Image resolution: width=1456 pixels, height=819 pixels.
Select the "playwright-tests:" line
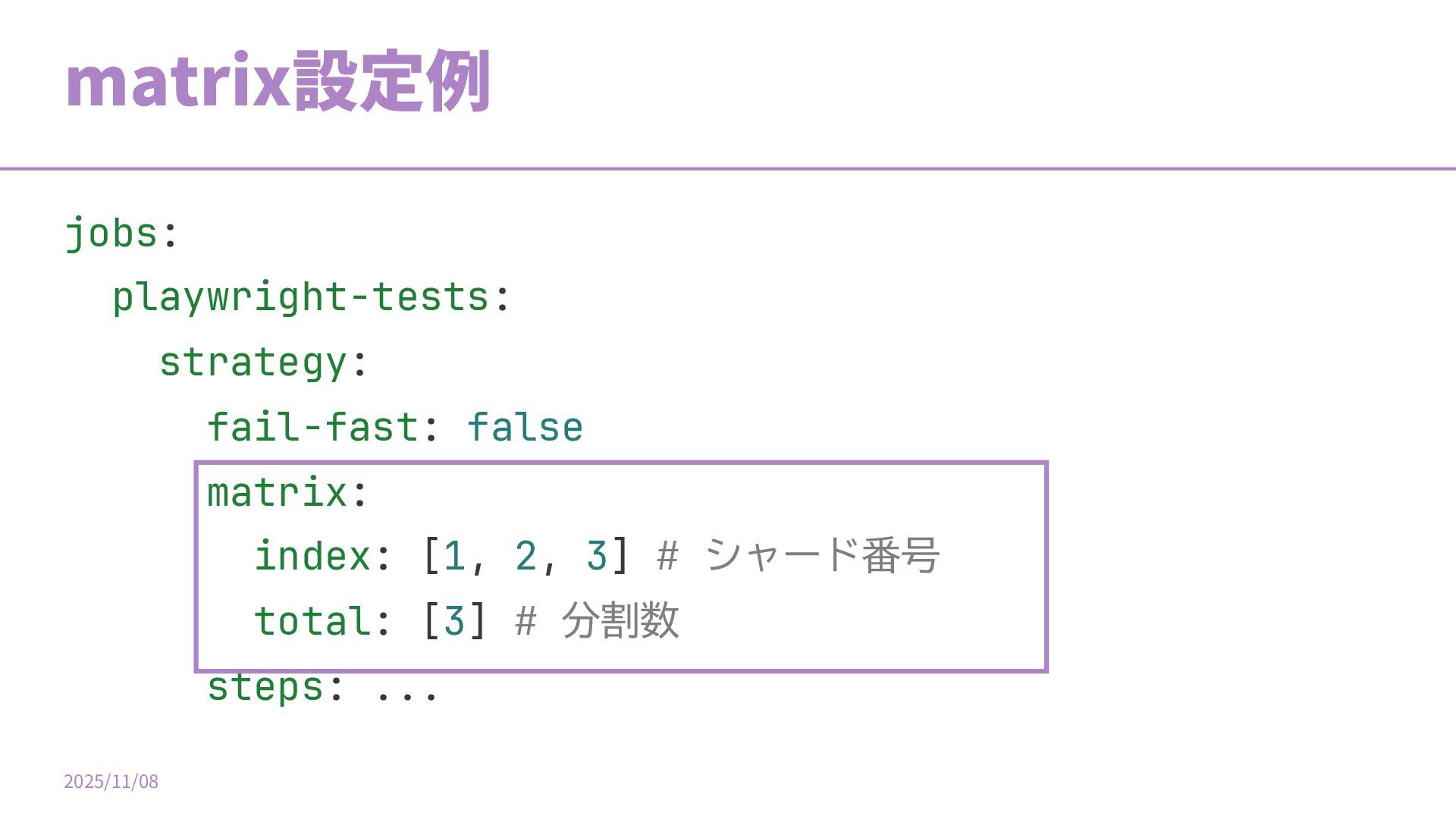(x=312, y=297)
